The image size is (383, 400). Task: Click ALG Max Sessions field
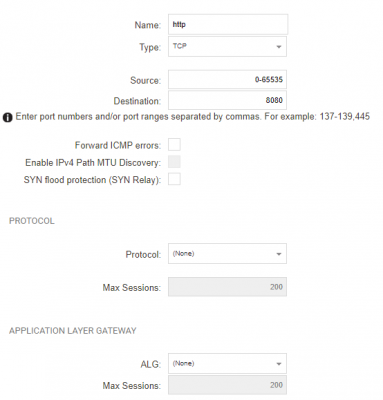[x=227, y=385]
